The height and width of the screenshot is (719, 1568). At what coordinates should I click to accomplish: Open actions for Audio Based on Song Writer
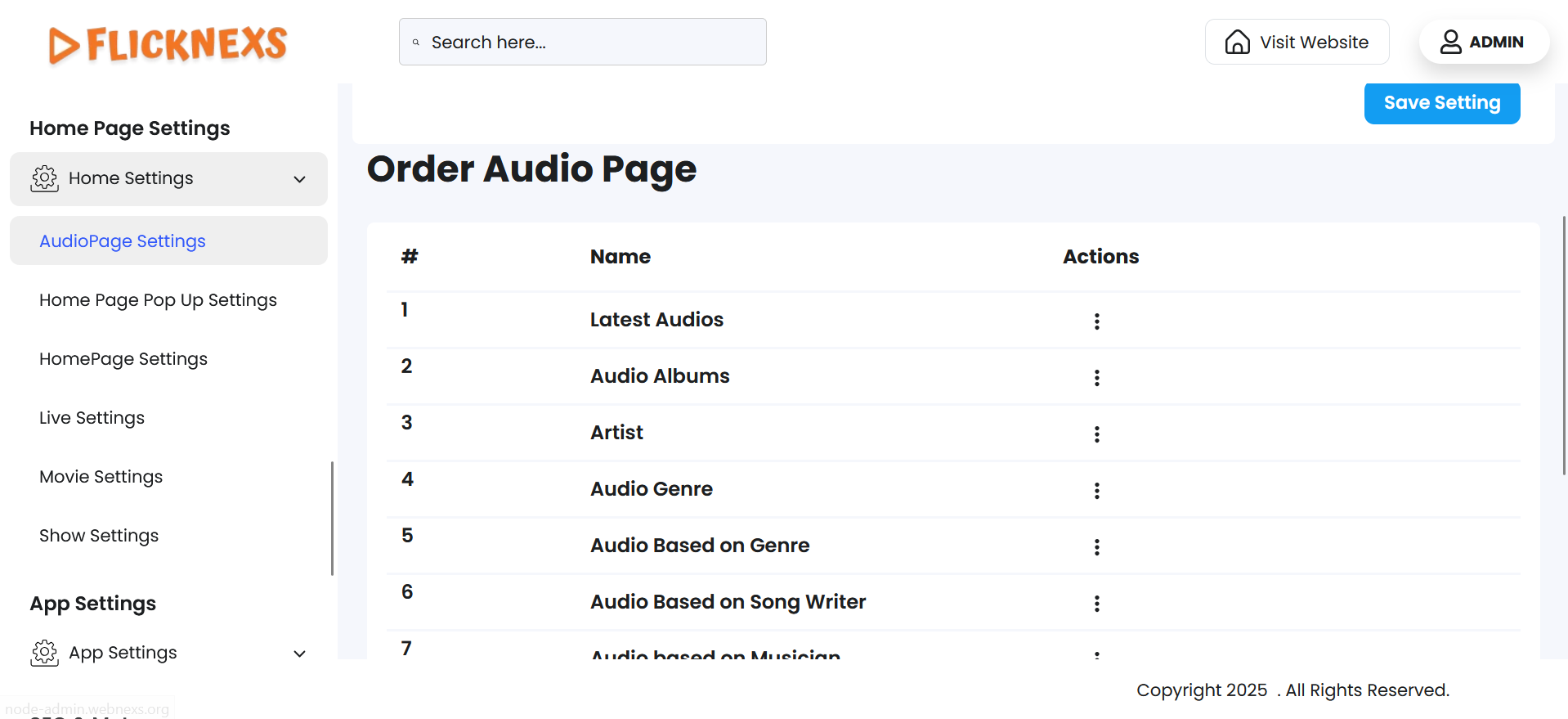(1096, 604)
